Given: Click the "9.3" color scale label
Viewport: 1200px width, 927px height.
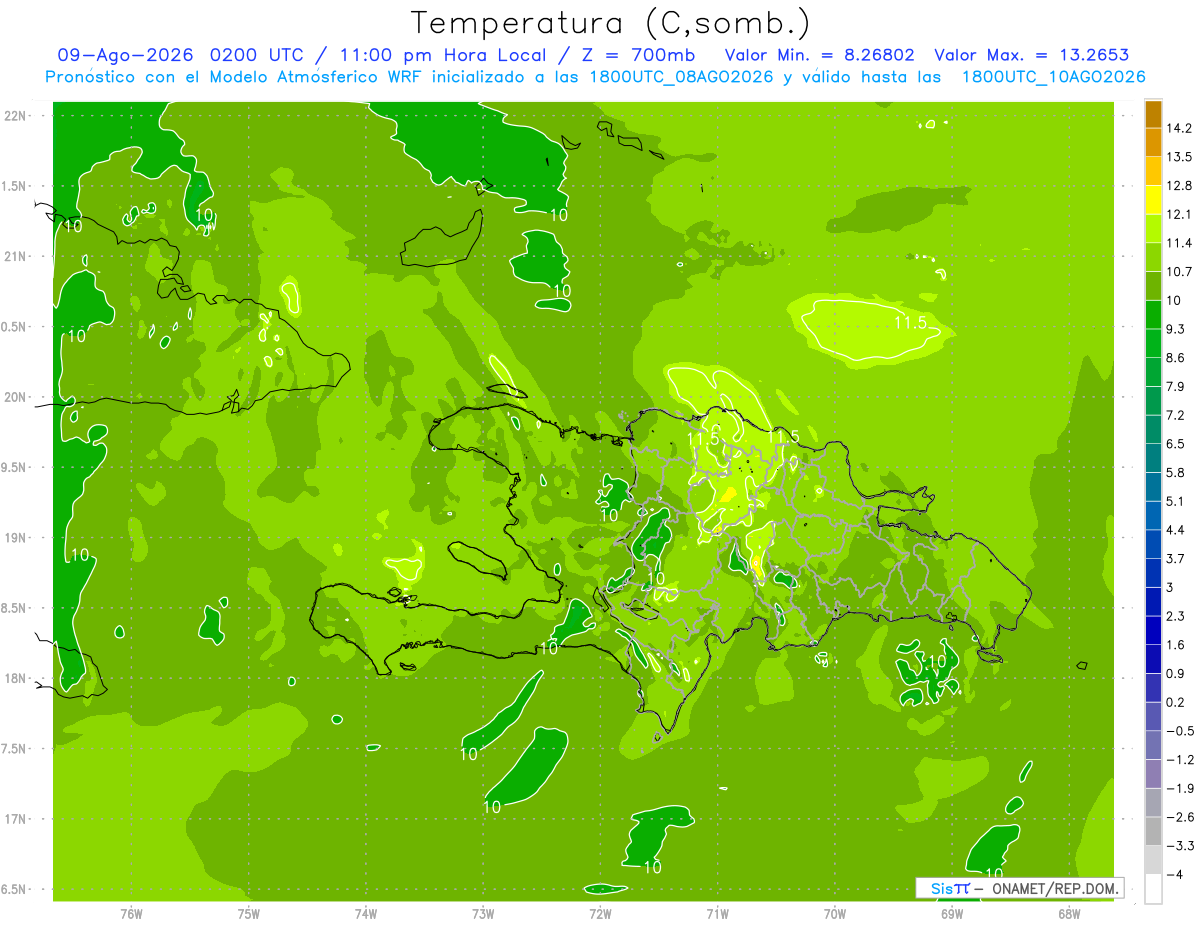Looking at the screenshot, I should [x=1176, y=329].
